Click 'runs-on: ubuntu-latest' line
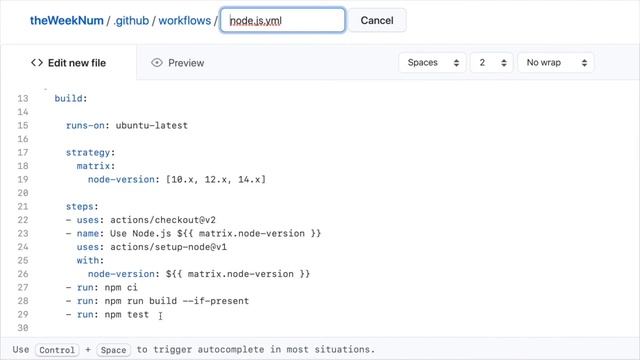640x360 pixels. click(127, 125)
